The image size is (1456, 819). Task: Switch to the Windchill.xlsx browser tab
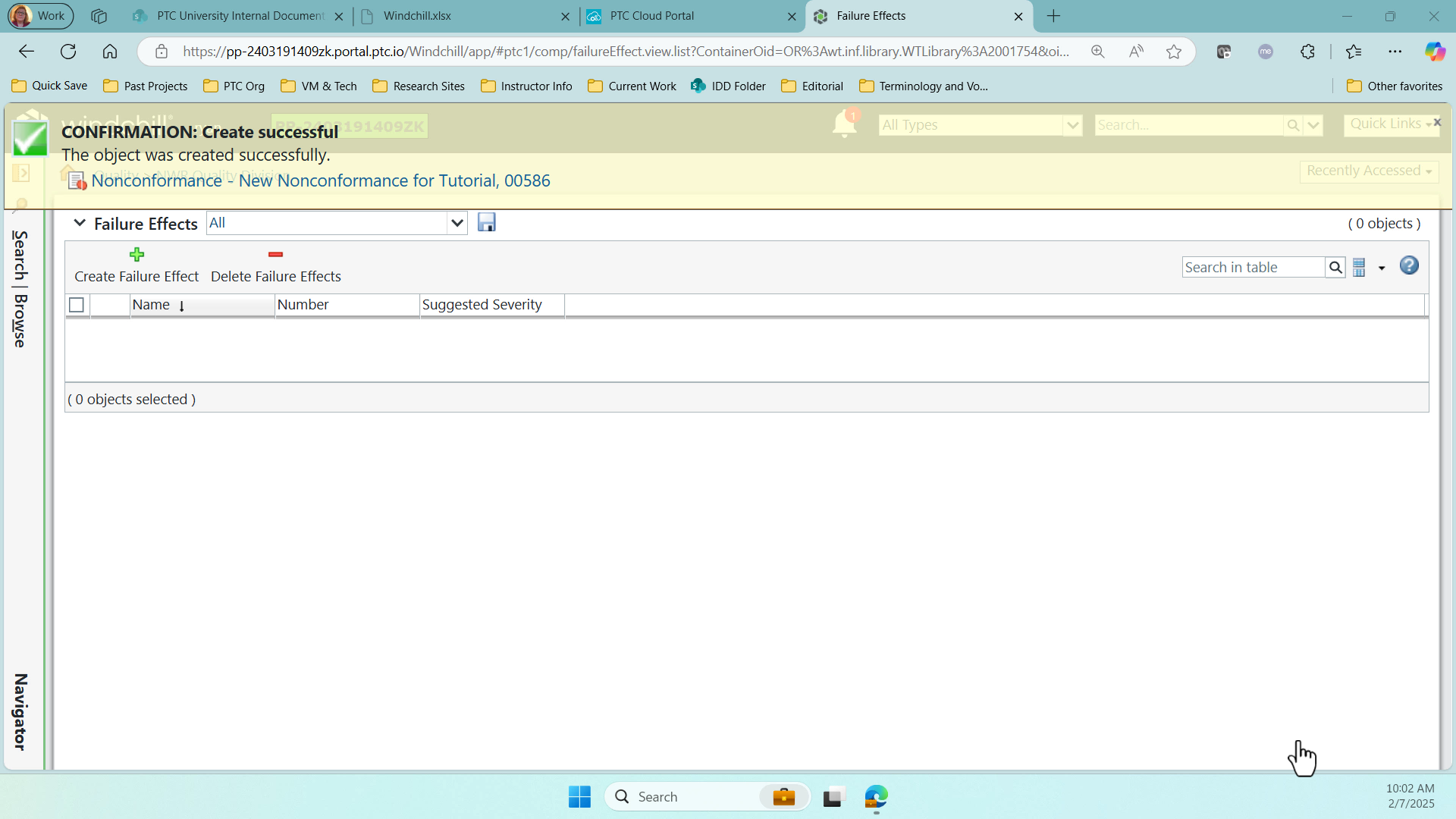point(417,16)
